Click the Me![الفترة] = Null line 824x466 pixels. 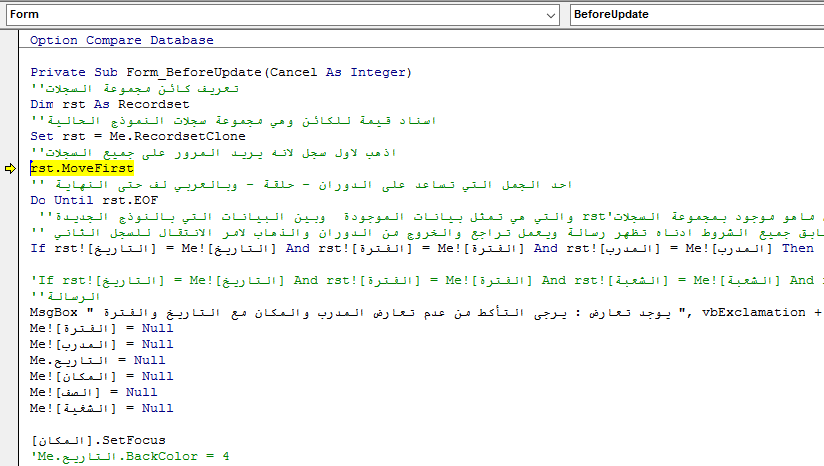(x=88, y=328)
